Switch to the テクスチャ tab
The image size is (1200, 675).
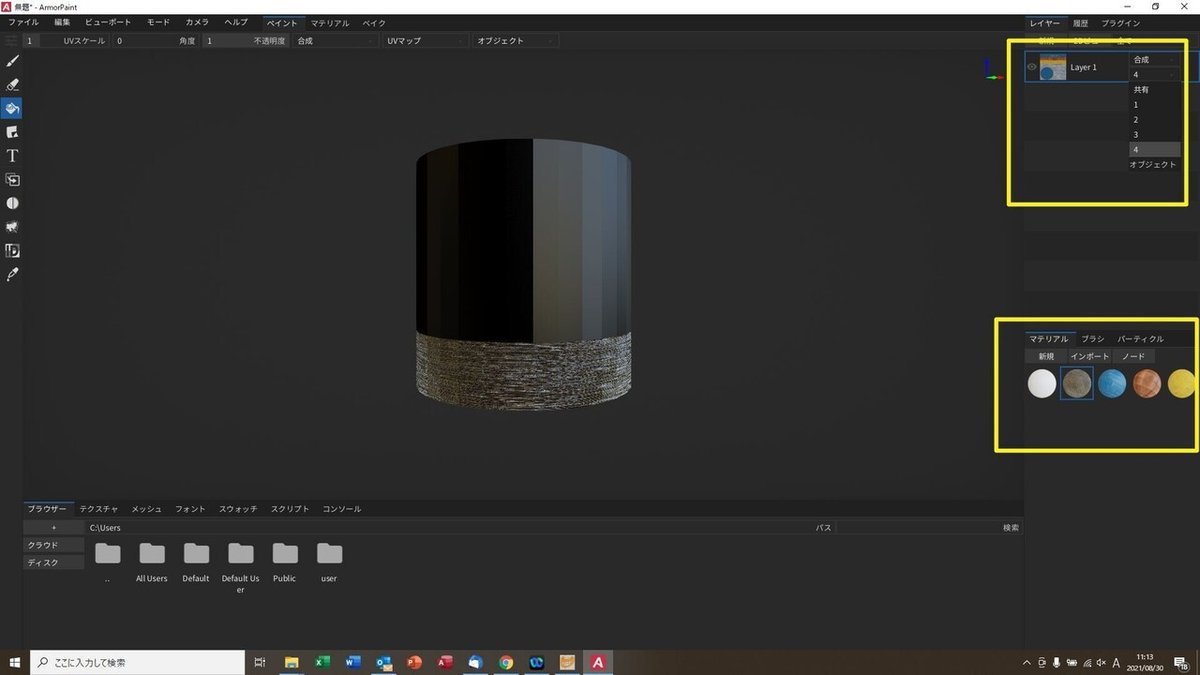coord(99,509)
